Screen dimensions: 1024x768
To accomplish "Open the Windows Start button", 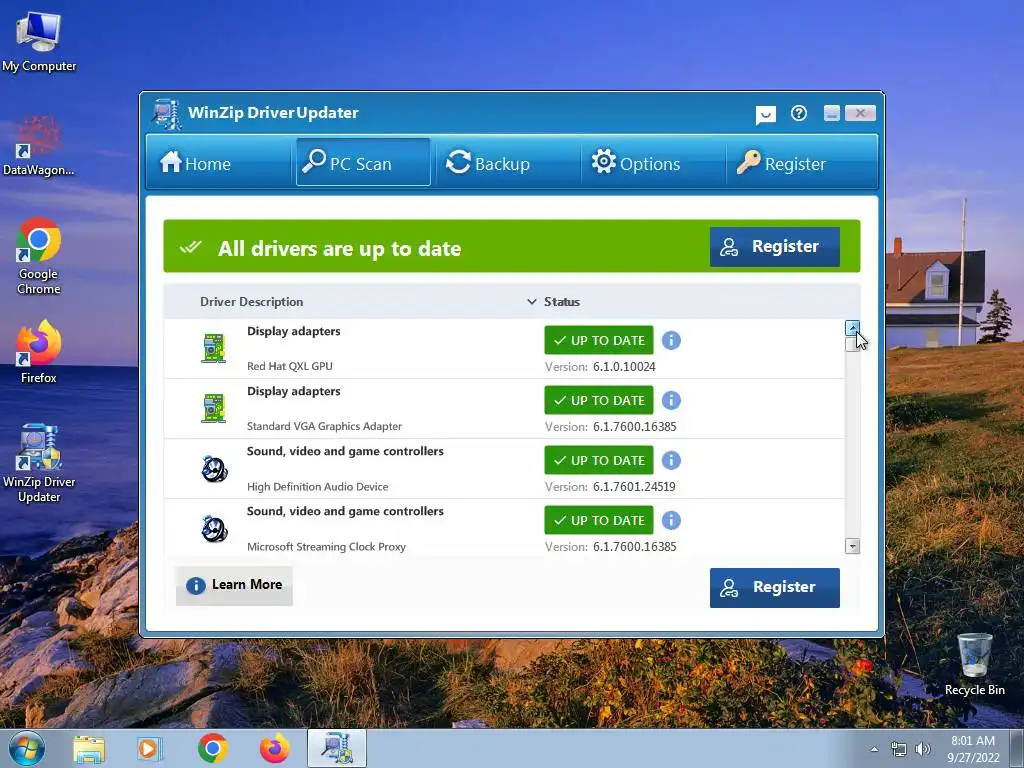I will [26, 748].
